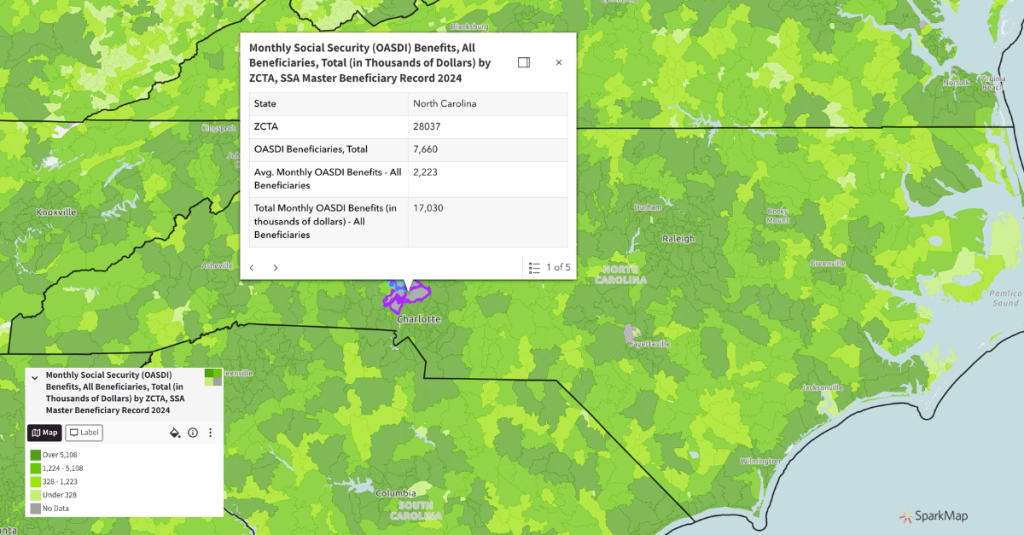The width and height of the screenshot is (1024, 535).
Task: Collapse the legend layer chevron
Action: click(35, 378)
